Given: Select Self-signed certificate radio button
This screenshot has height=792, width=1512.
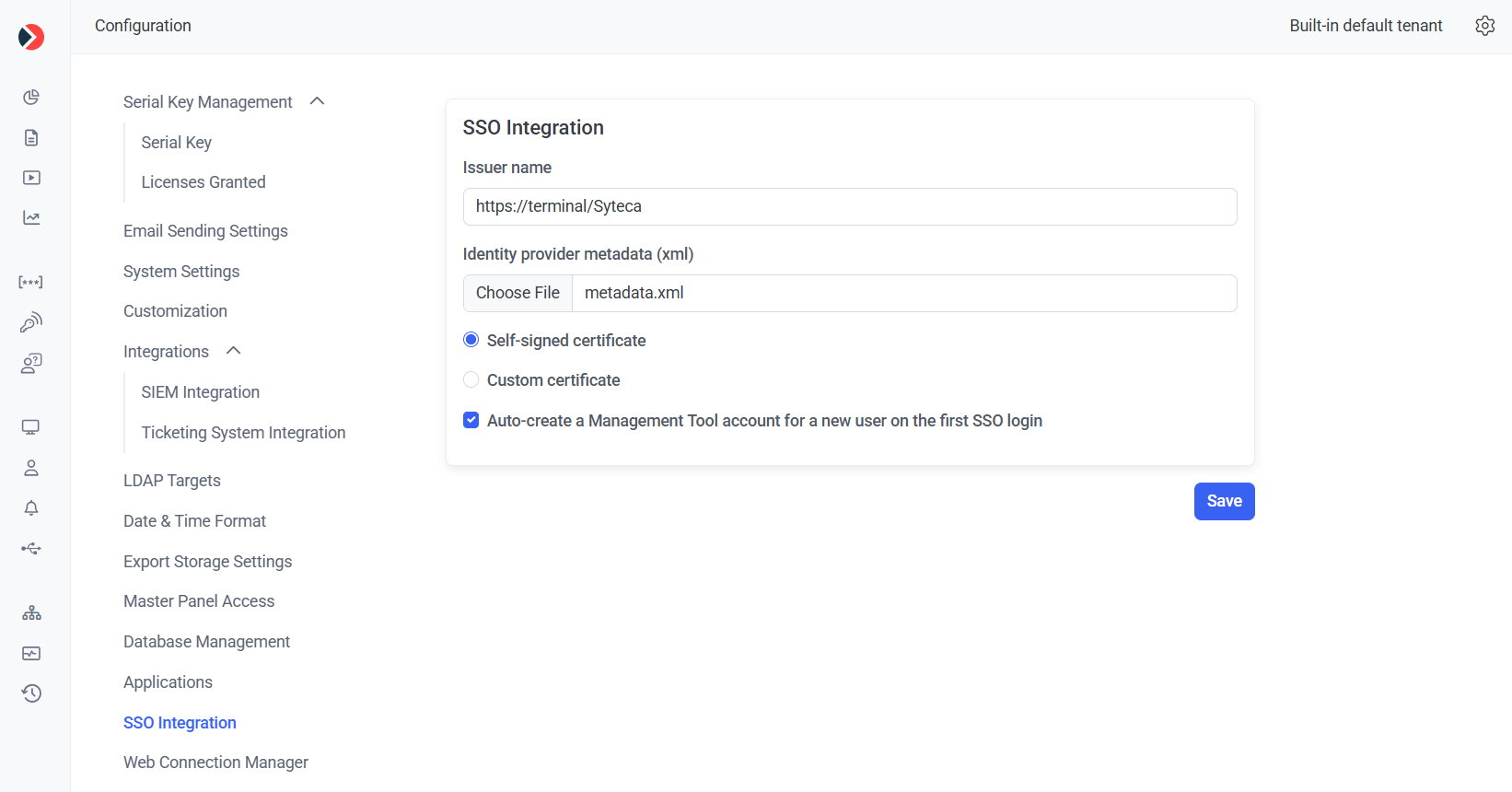Looking at the screenshot, I should [x=471, y=340].
